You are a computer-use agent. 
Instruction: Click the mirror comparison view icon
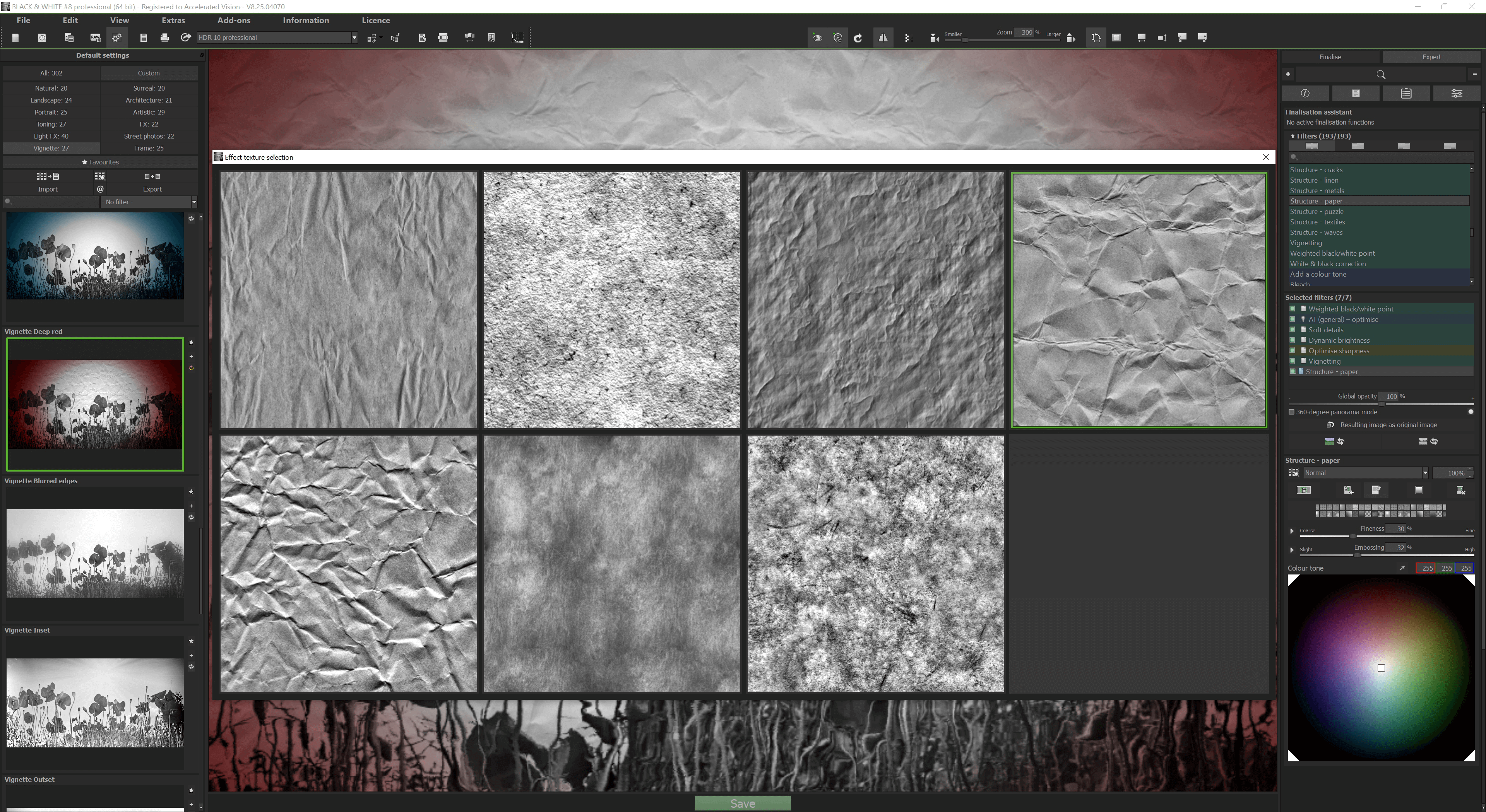[x=883, y=38]
